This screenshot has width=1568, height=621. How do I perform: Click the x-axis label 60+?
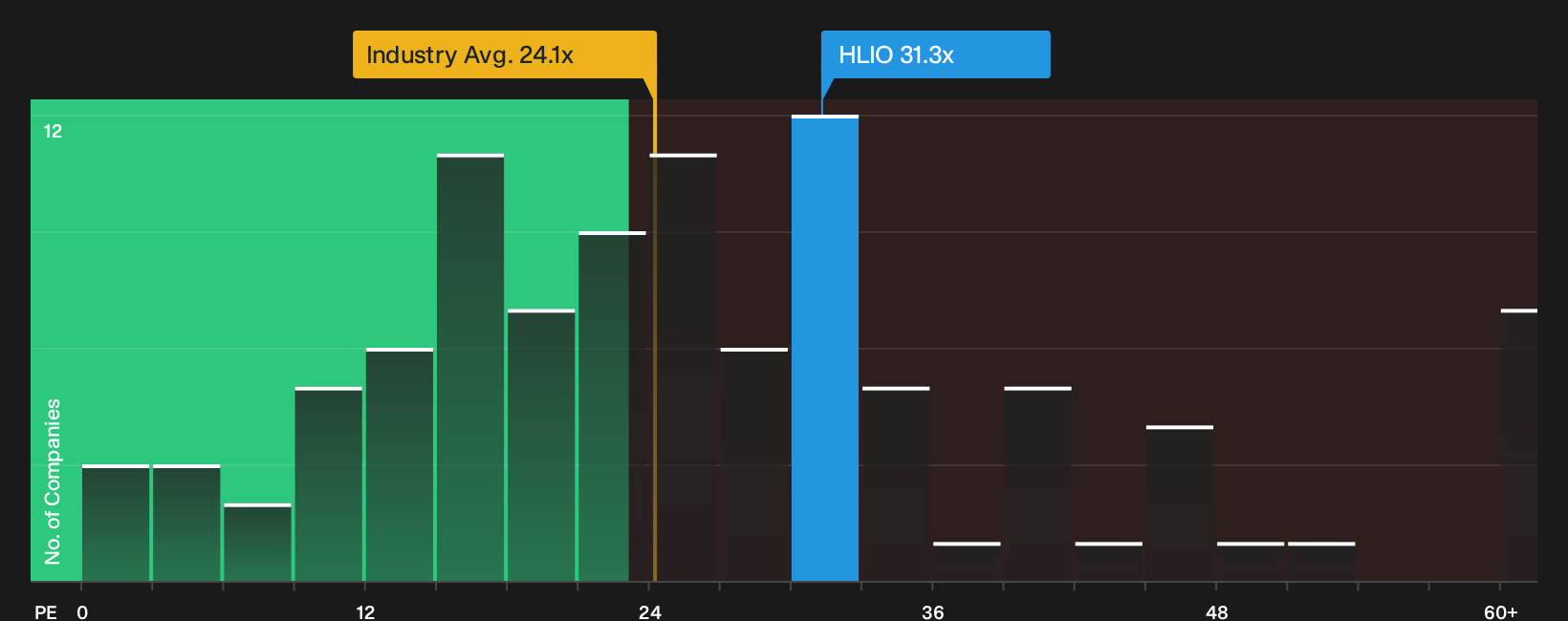[x=1501, y=612]
